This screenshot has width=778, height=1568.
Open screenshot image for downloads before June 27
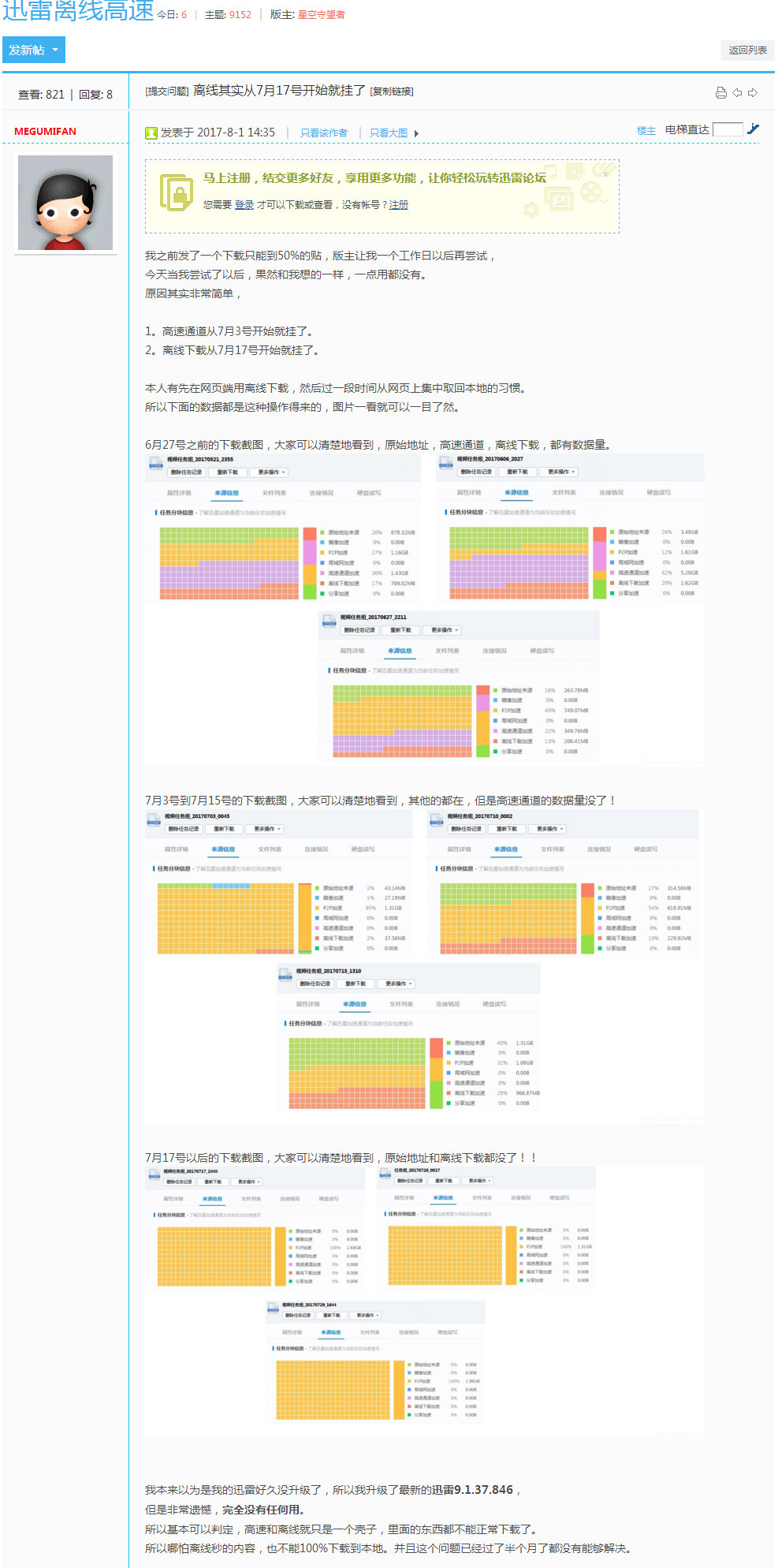(425, 610)
